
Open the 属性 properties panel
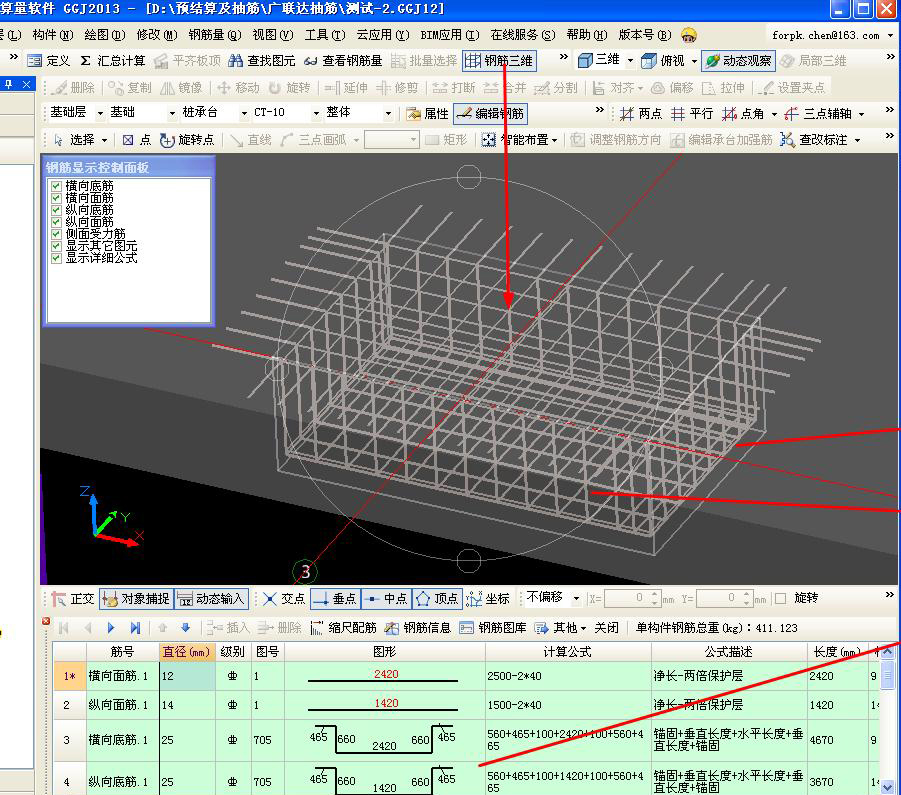(427, 114)
